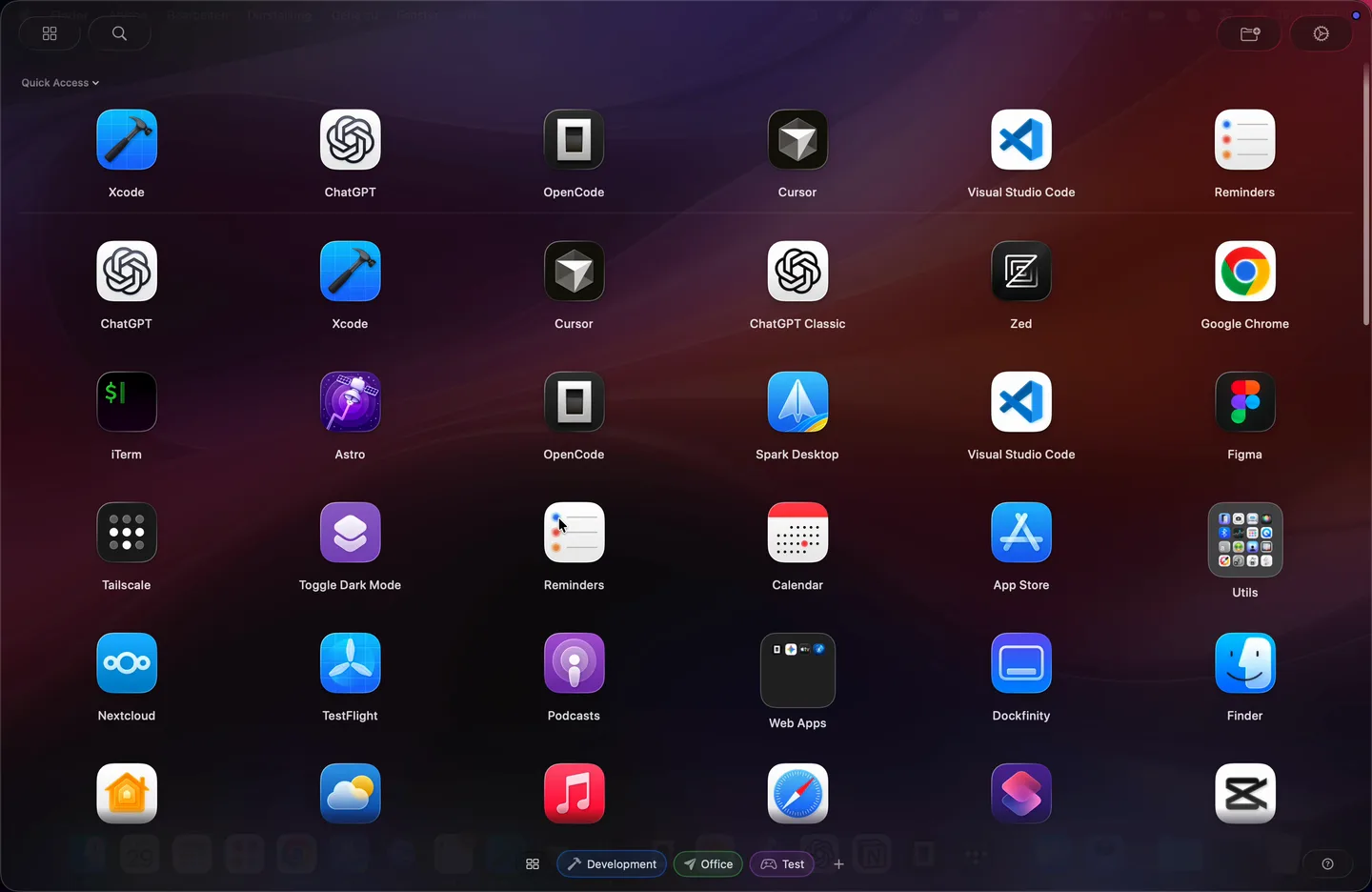Expand the Utils folder
Image resolution: width=1372 pixels, height=892 pixels.
pyautogui.click(x=1245, y=539)
